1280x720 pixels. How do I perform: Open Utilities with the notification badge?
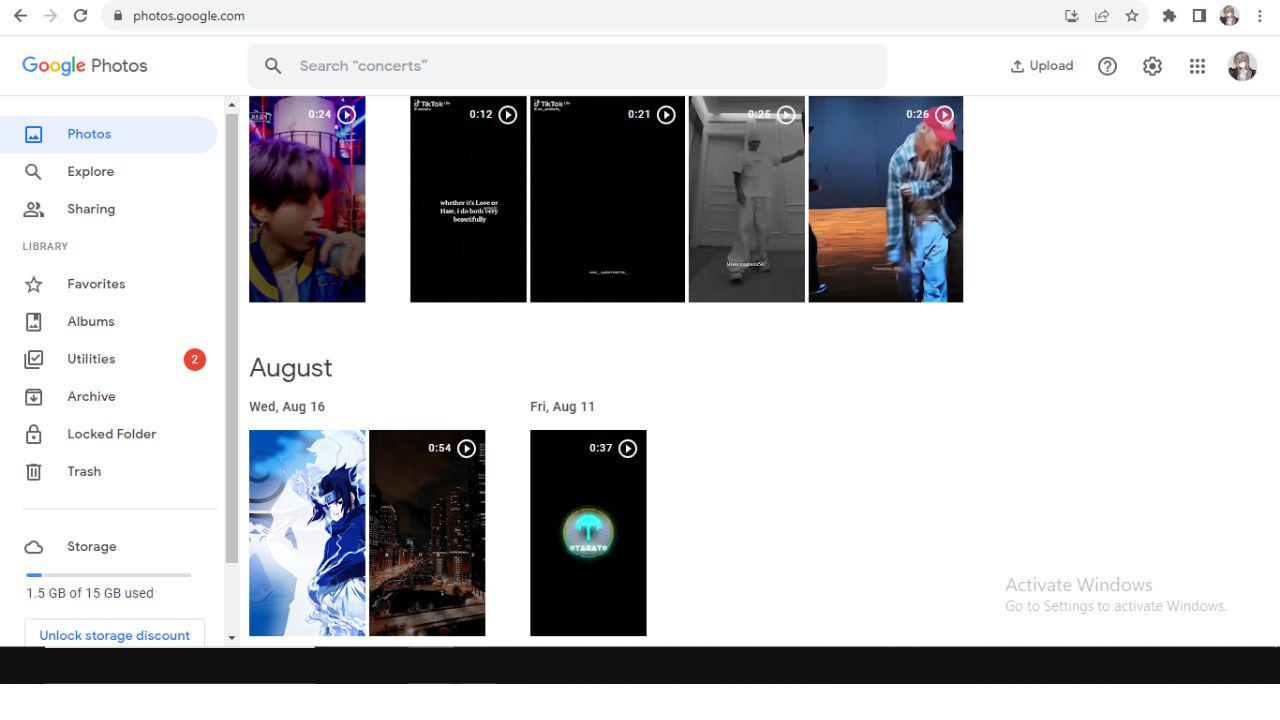[91, 358]
